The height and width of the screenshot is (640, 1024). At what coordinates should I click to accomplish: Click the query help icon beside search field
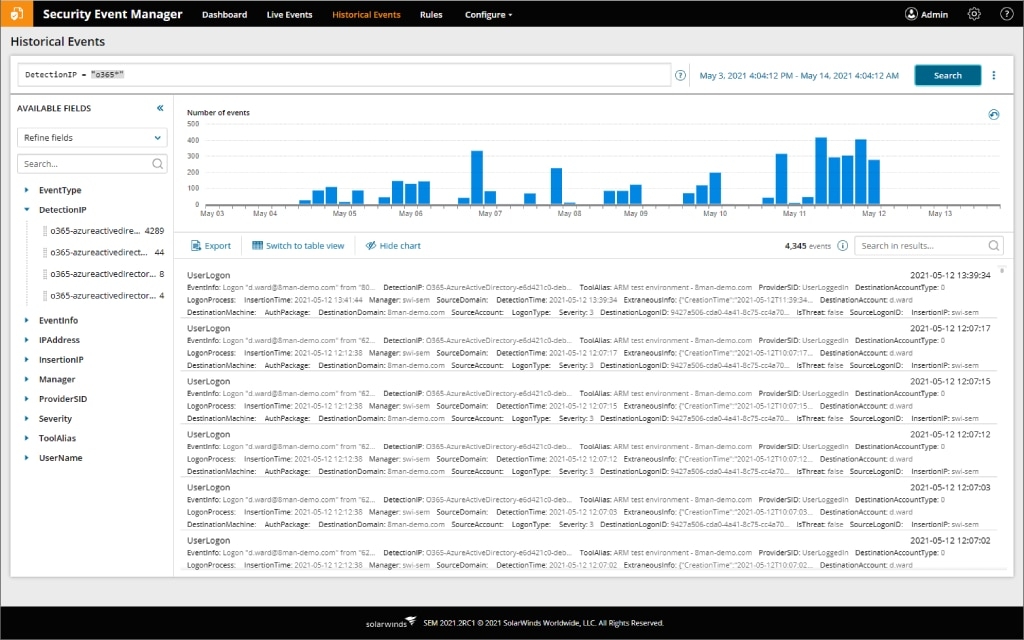pos(680,75)
